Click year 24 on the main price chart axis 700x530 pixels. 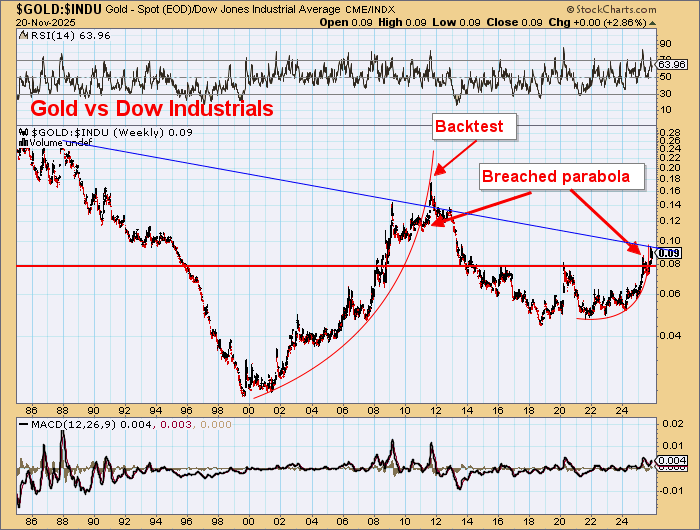(622, 410)
